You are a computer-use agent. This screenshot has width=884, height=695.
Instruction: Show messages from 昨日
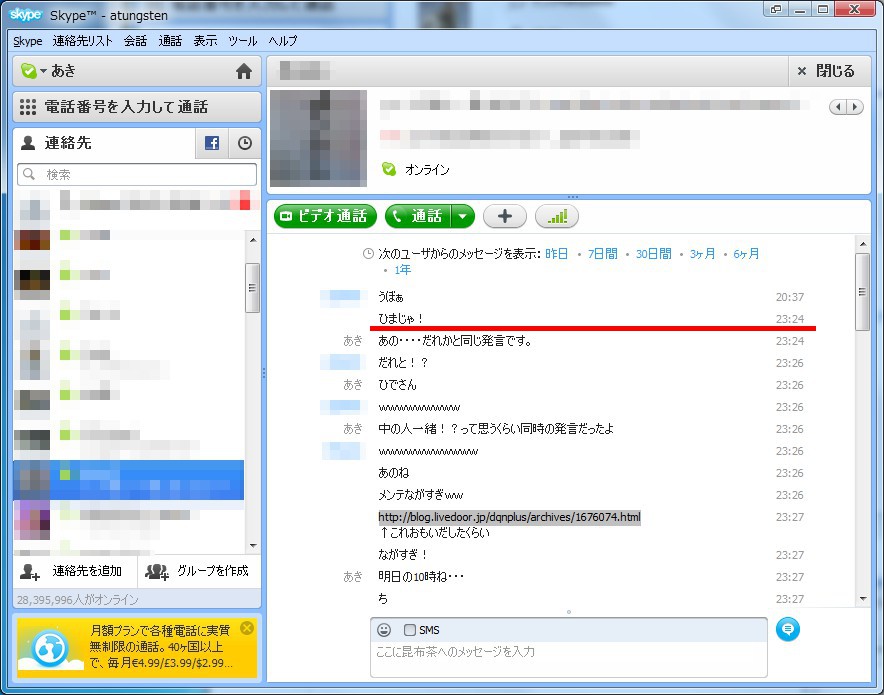point(556,254)
